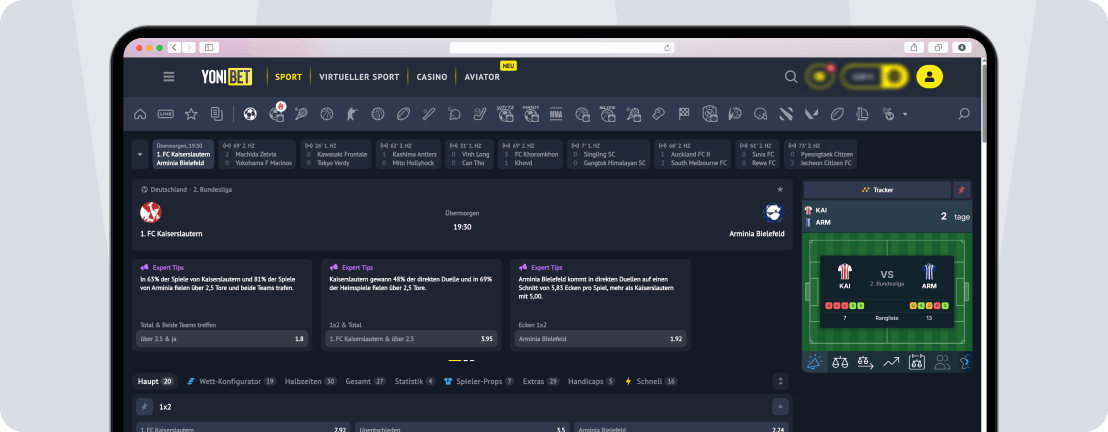Select the checkered flag motorsport icon

coord(684,114)
